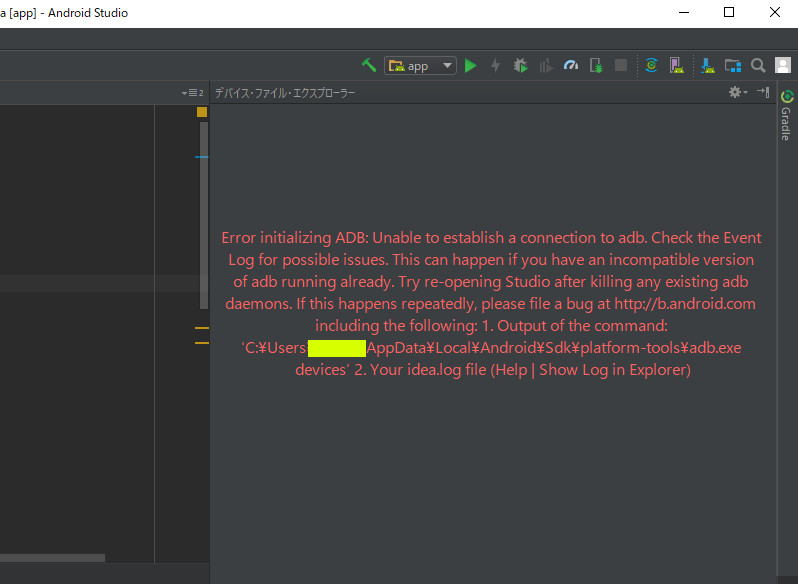
Task: Click the editor horizontal scrollbar thumb
Action: click(52, 558)
